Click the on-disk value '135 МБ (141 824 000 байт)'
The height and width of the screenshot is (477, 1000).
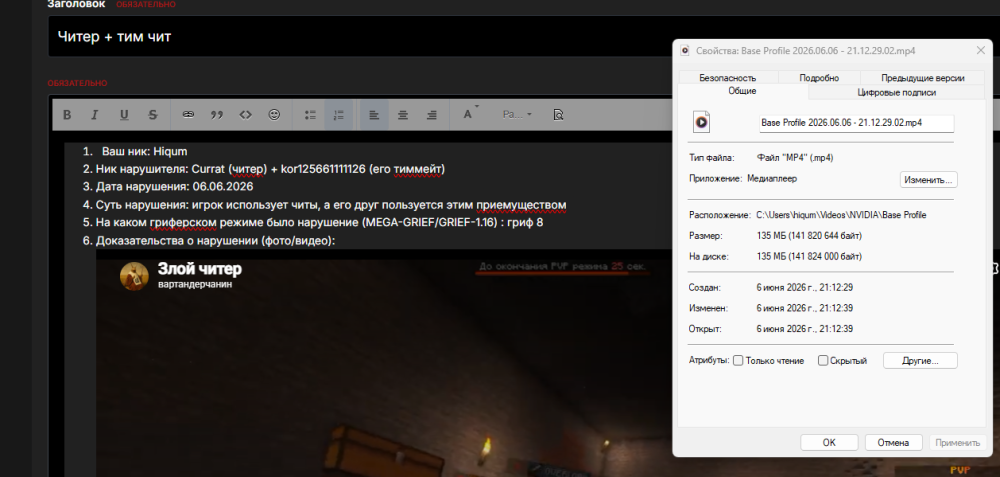point(809,257)
